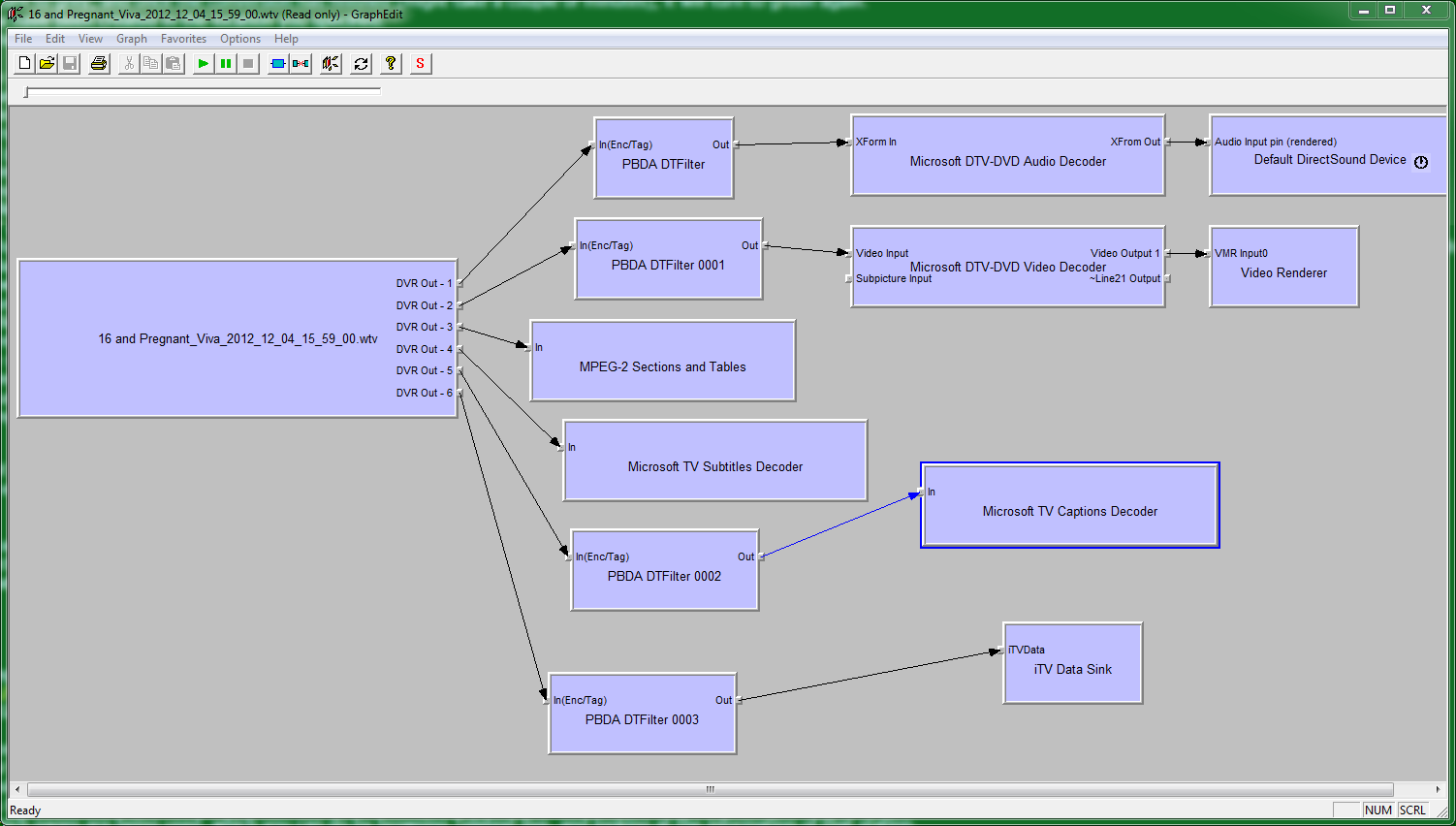Select the PBDA DTFilter 0002 block
The image size is (1456, 826).
pyautogui.click(x=665, y=570)
